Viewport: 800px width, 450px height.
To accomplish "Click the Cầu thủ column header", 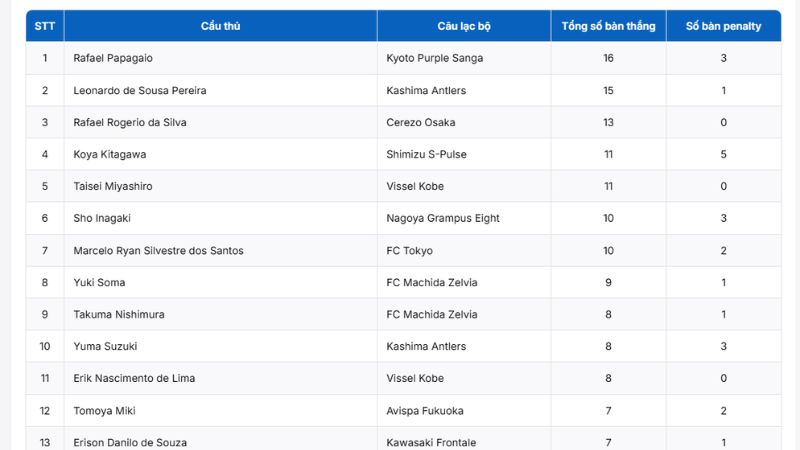I will (220, 26).
